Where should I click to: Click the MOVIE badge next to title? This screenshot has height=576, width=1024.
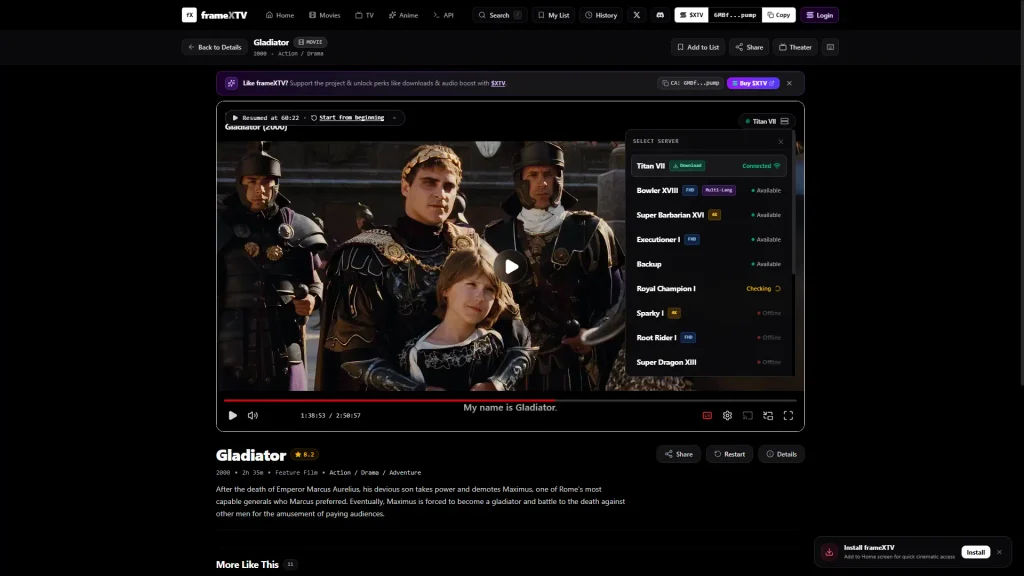[310, 42]
